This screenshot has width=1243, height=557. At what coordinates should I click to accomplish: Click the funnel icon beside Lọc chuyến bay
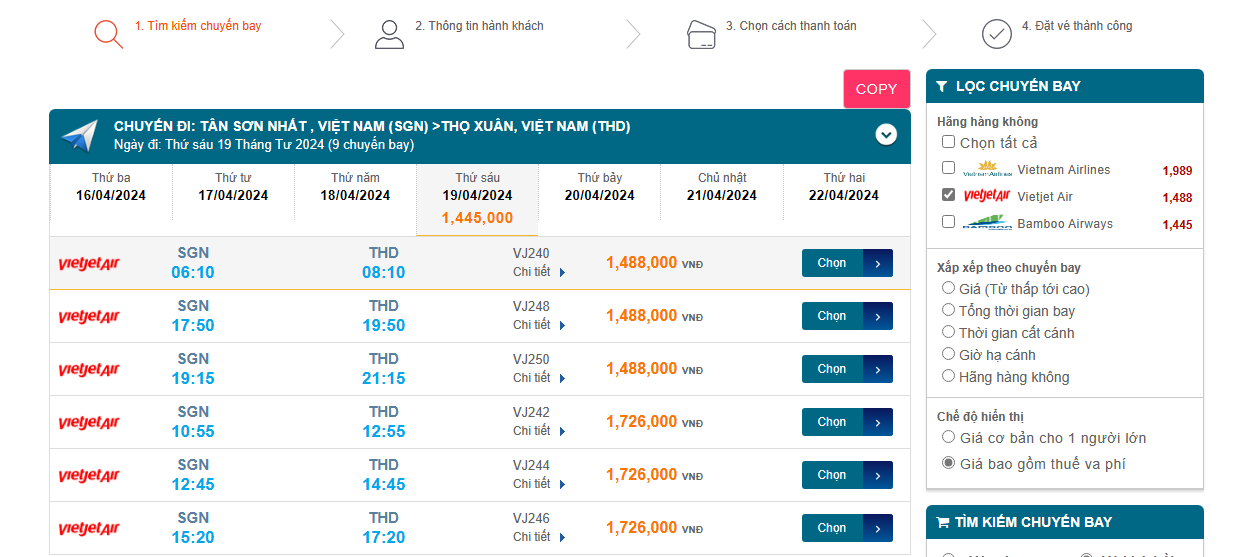[942, 87]
